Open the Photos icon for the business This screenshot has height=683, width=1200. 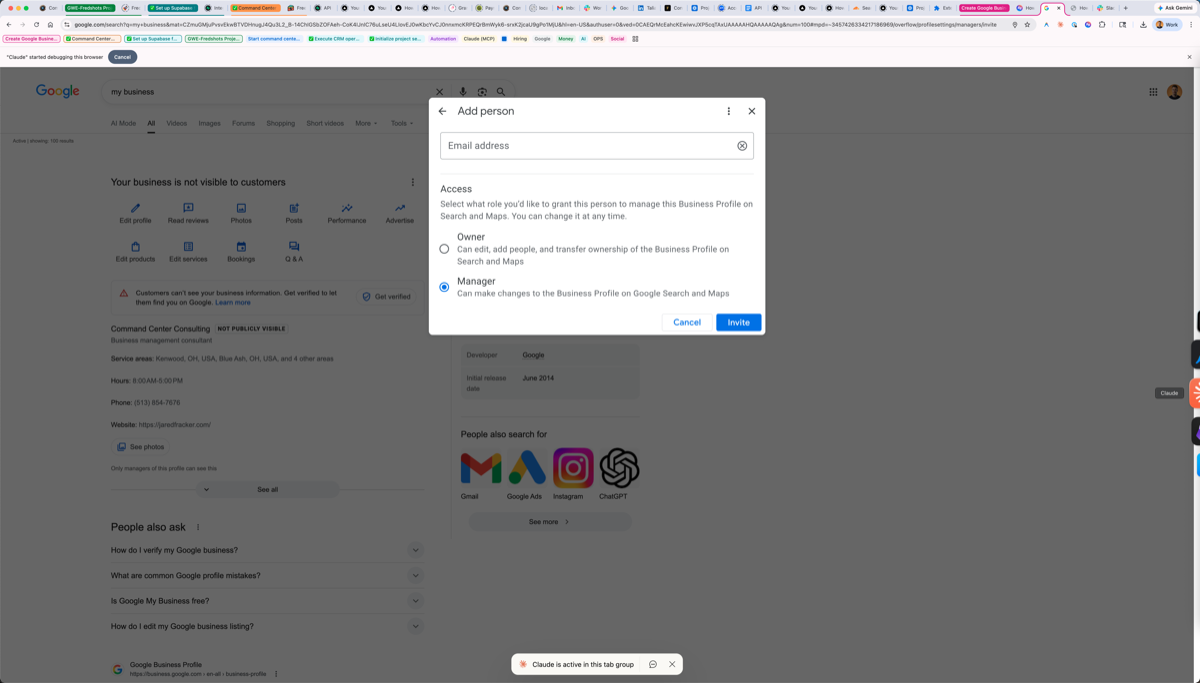point(241,208)
